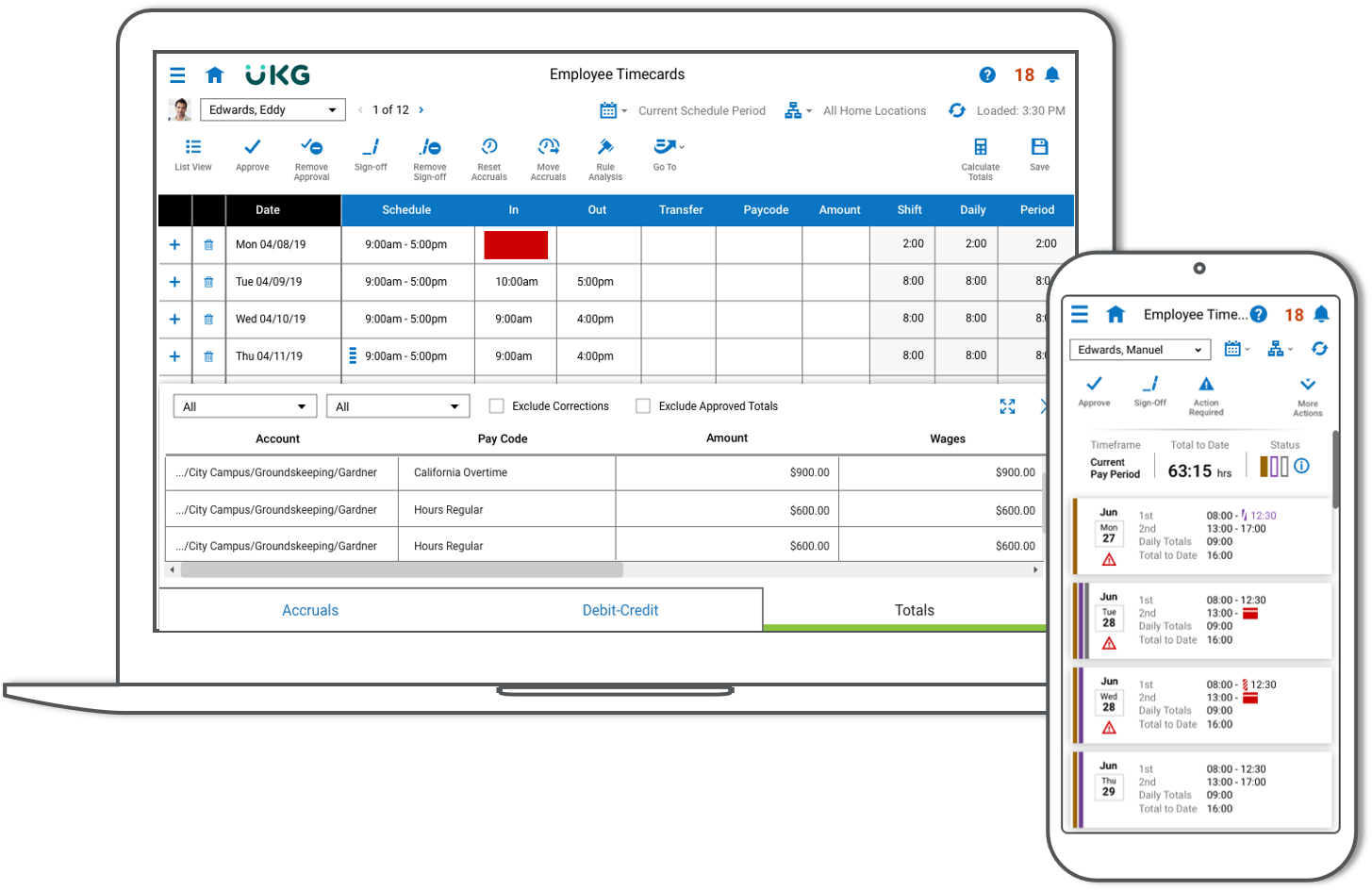
Task: Open the first All filter dropdown
Action: (x=244, y=406)
